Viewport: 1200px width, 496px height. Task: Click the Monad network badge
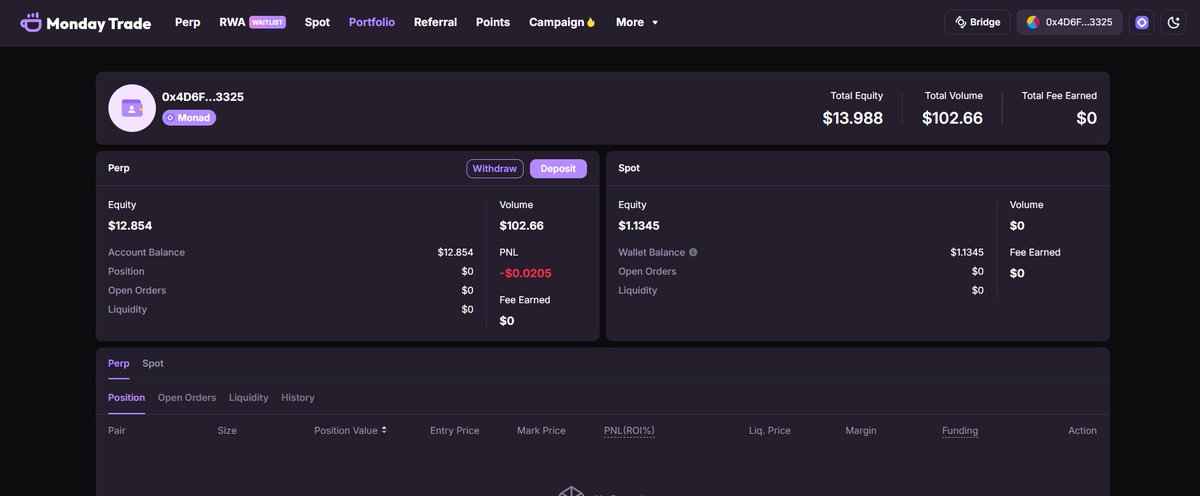[x=189, y=117]
